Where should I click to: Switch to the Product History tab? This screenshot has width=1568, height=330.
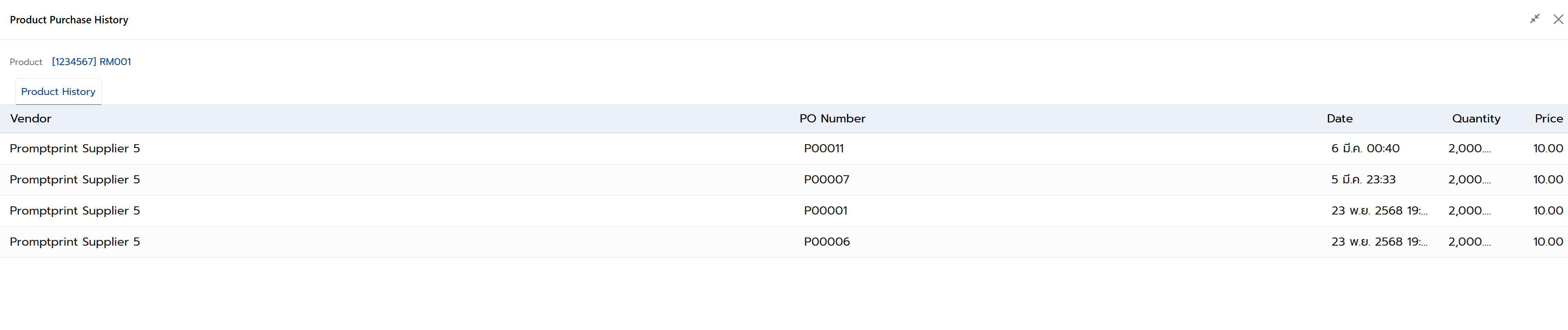59,92
